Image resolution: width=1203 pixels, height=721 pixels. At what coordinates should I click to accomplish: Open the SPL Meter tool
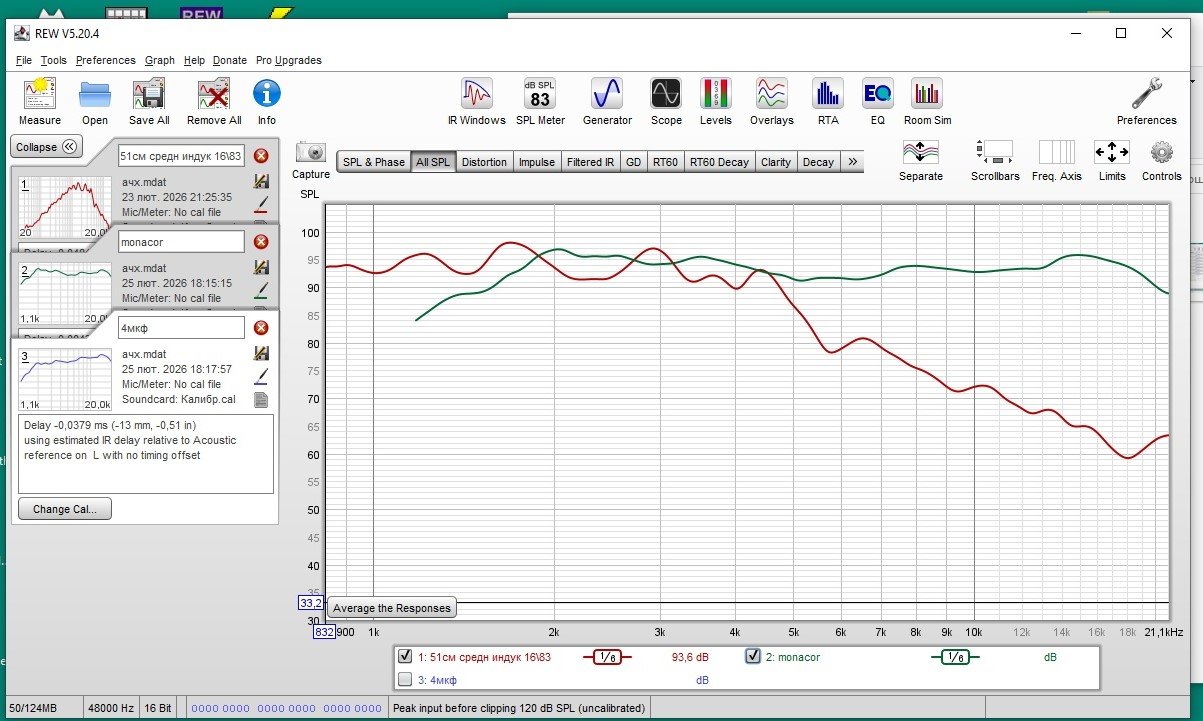(x=540, y=102)
